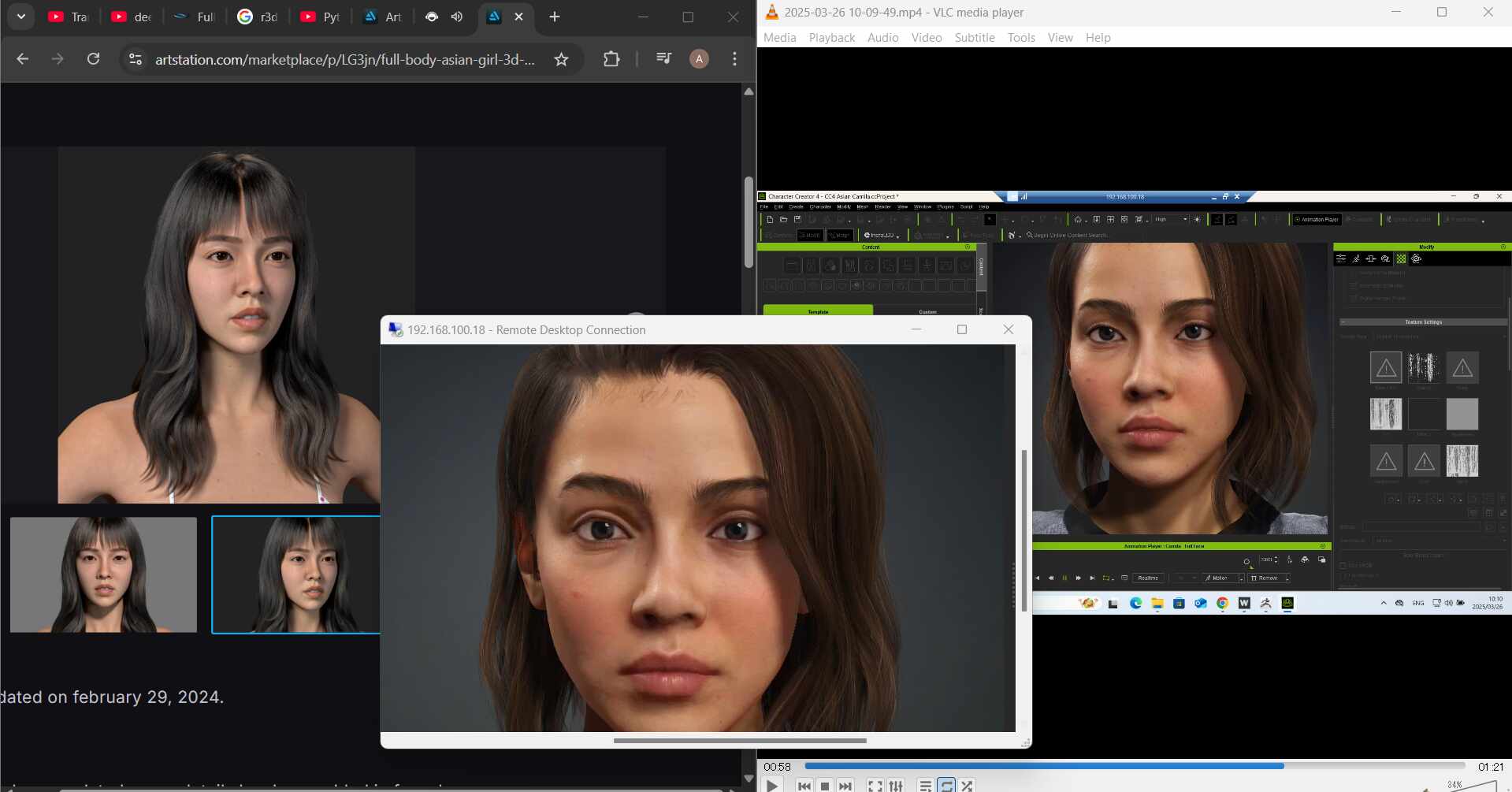1512x792 pixels.
Task: Open Animation Player from the CC4 toolbar
Action: coord(1316,219)
